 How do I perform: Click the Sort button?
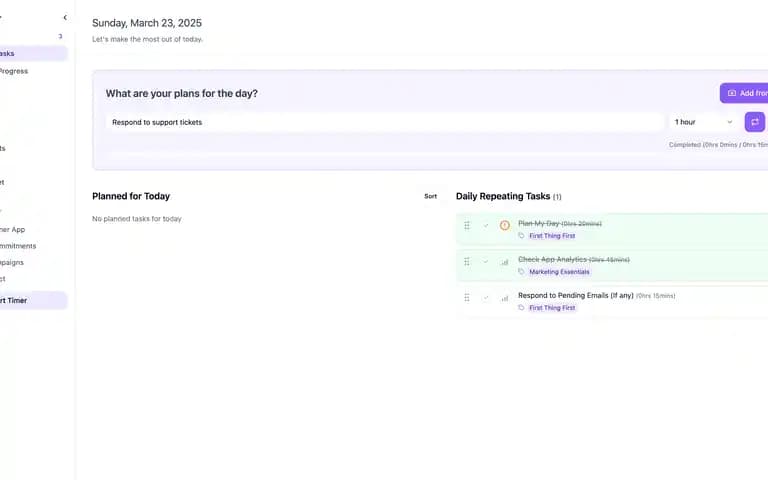click(431, 196)
